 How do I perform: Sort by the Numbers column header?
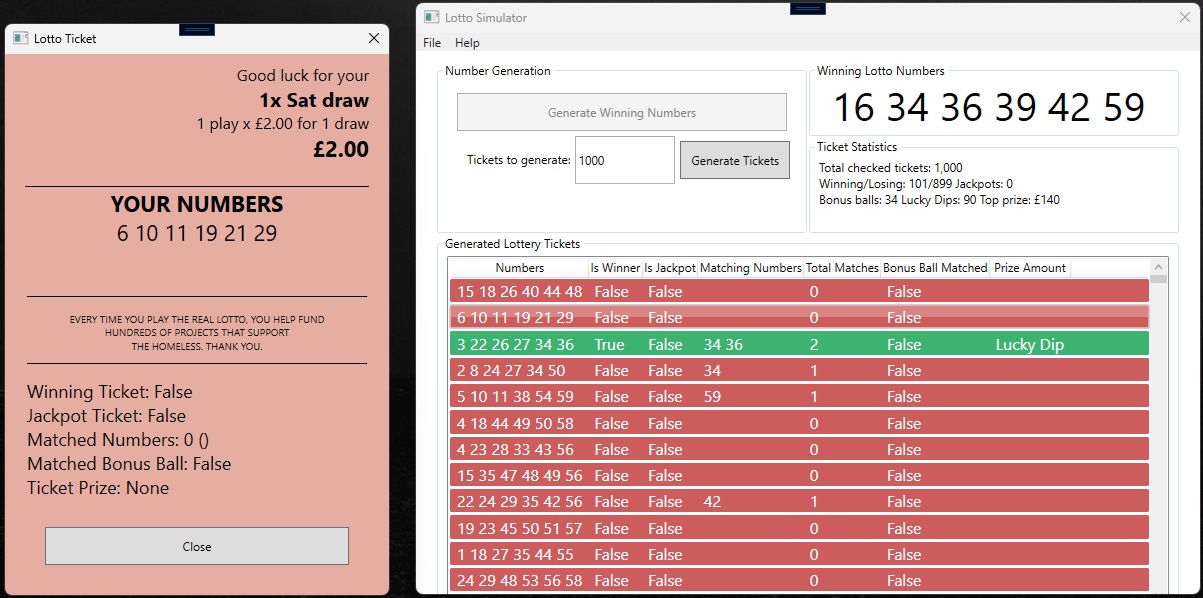(x=520, y=268)
